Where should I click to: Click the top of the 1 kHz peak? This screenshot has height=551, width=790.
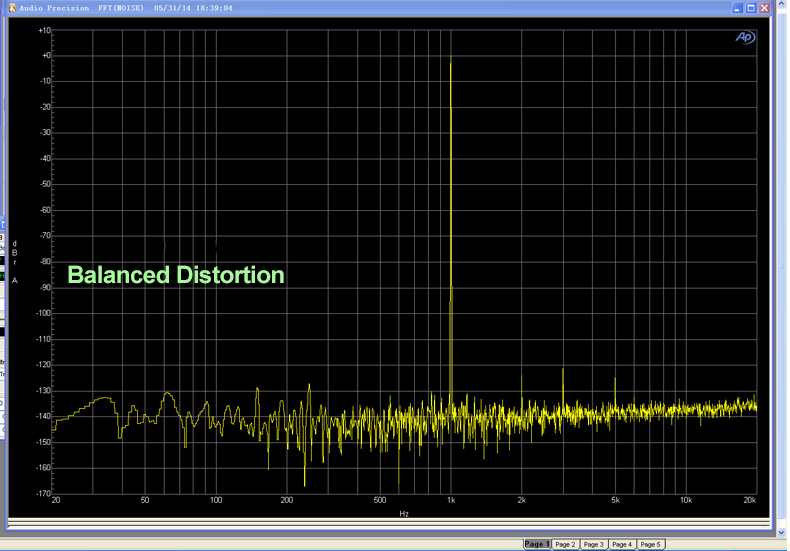(451, 64)
